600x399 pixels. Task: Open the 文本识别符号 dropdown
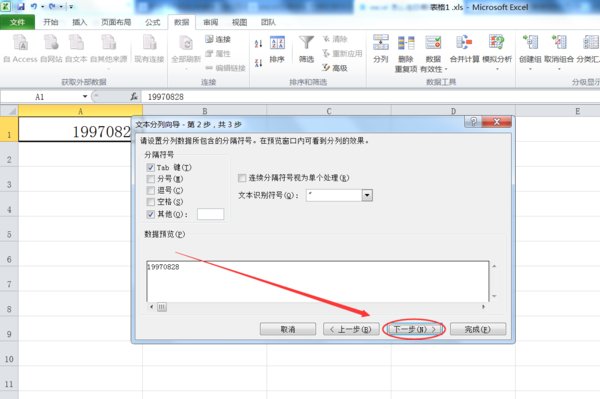(367, 195)
